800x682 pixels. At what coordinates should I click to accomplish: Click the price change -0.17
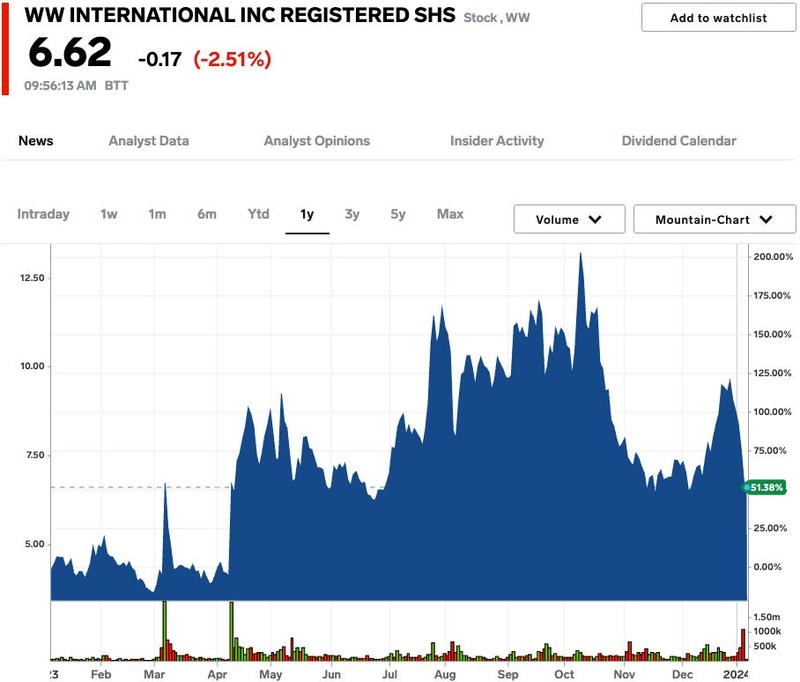(160, 60)
